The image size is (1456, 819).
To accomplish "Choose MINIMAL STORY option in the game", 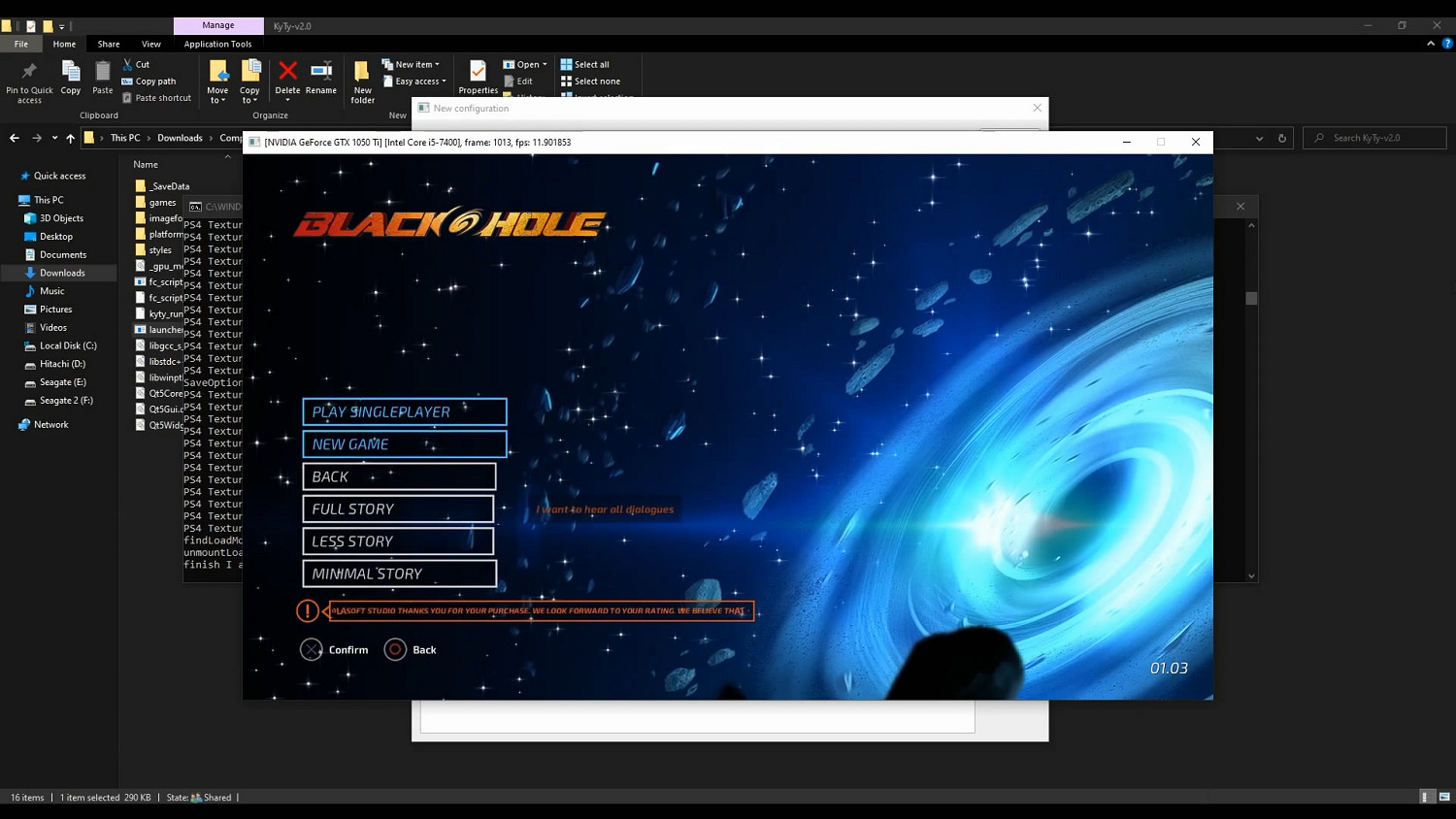I will pyautogui.click(x=399, y=573).
